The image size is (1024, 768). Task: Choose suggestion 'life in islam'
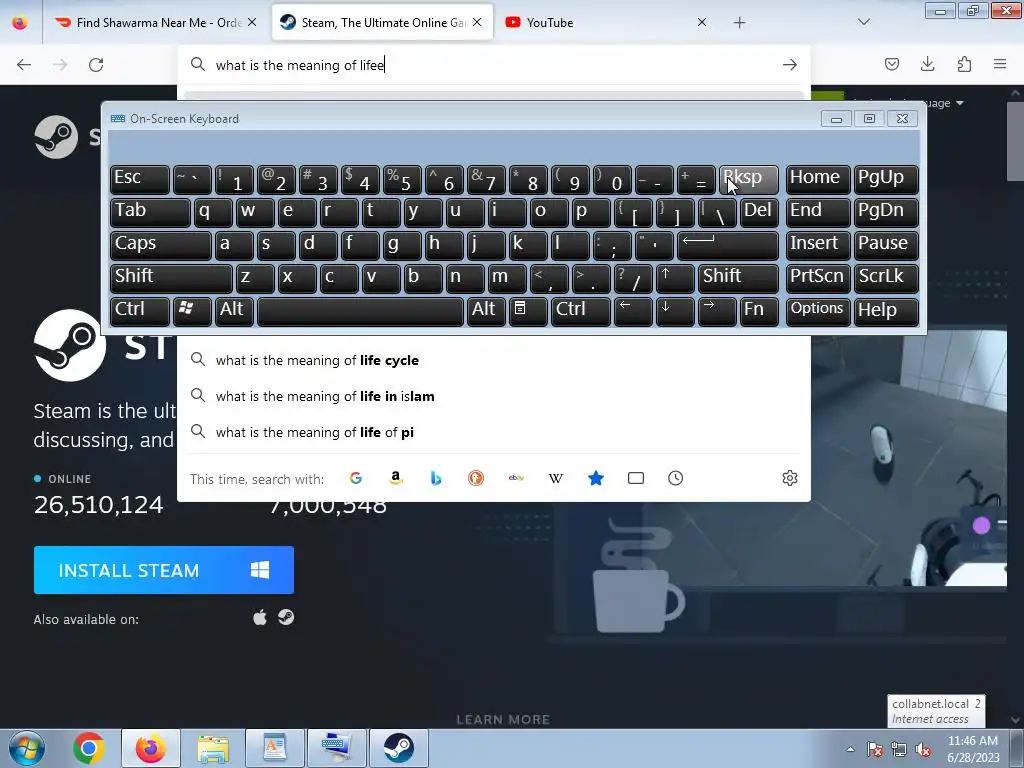(x=494, y=396)
